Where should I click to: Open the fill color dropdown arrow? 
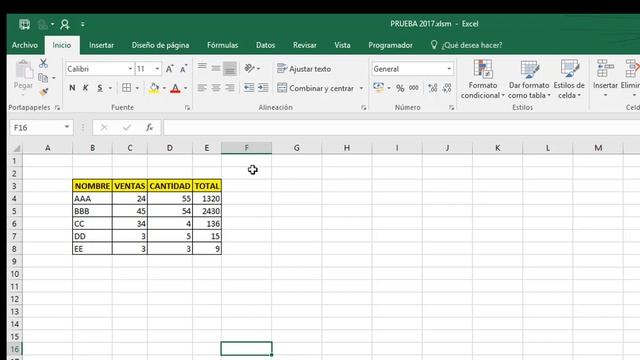(164, 88)
